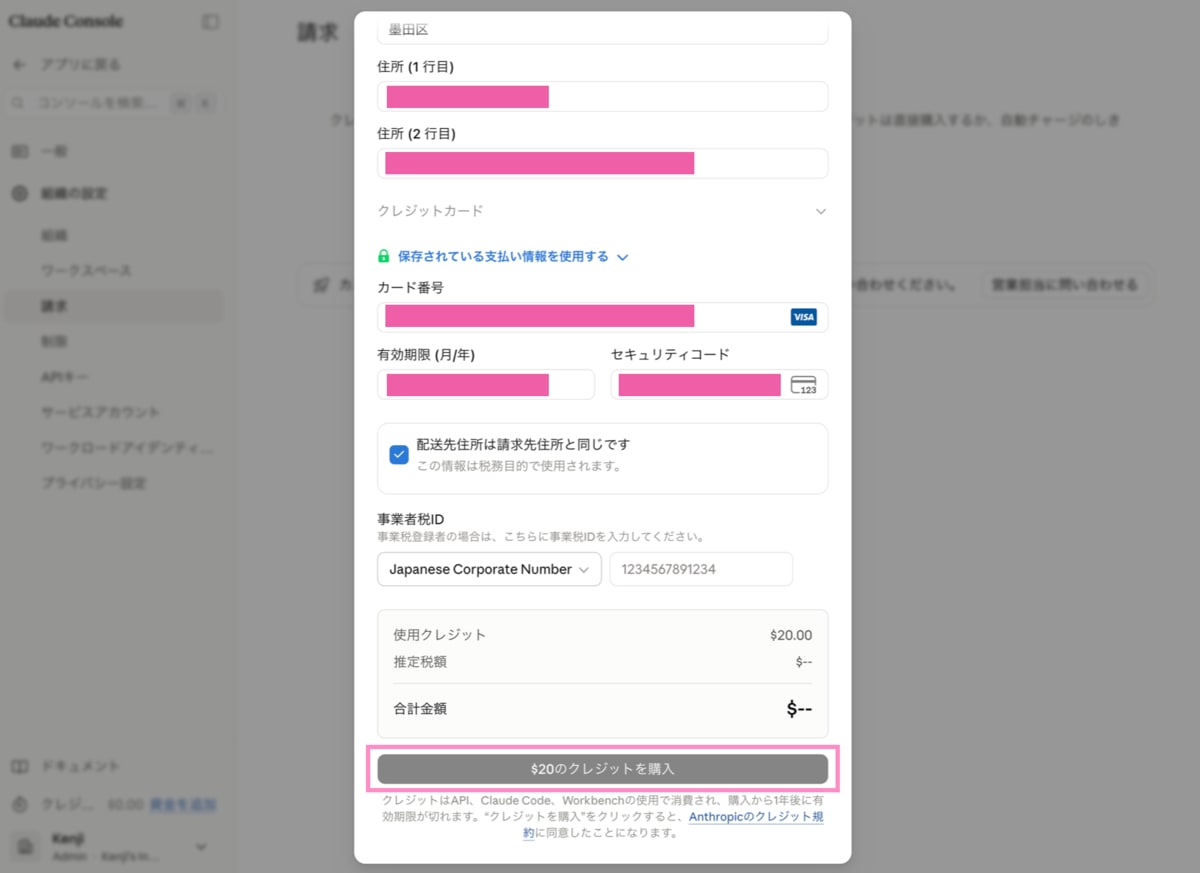Image resolution: width=1200 pixels, height=873 pixels.
Task: Click the 合計金額 label
Action: pyautogui.click(x=420, y=709)
